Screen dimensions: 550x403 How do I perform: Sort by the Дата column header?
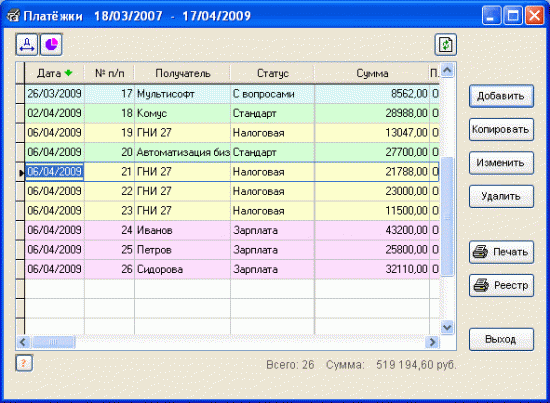click(x=54, y=73)
